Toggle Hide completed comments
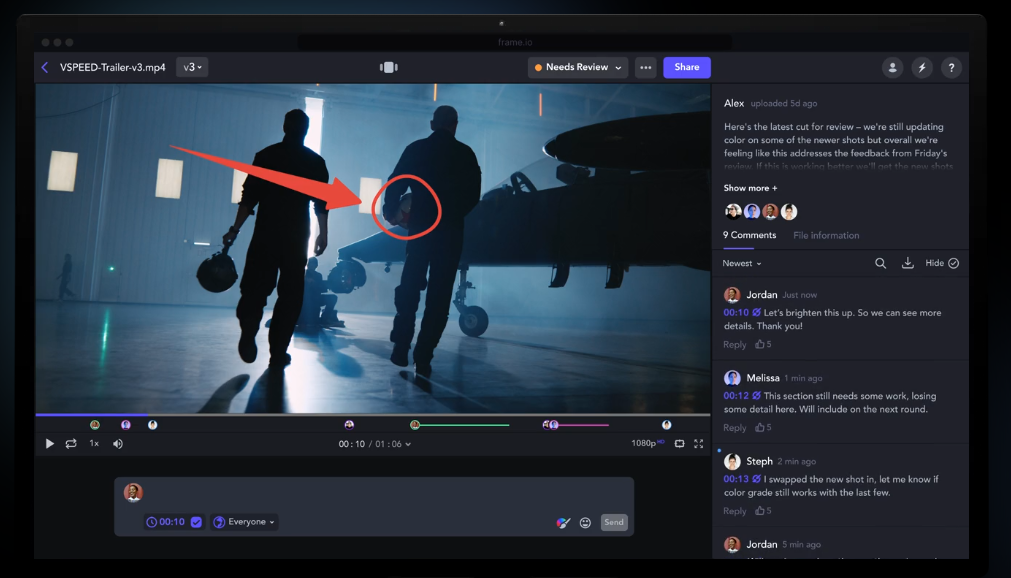1011x578 pixels. 942,263
